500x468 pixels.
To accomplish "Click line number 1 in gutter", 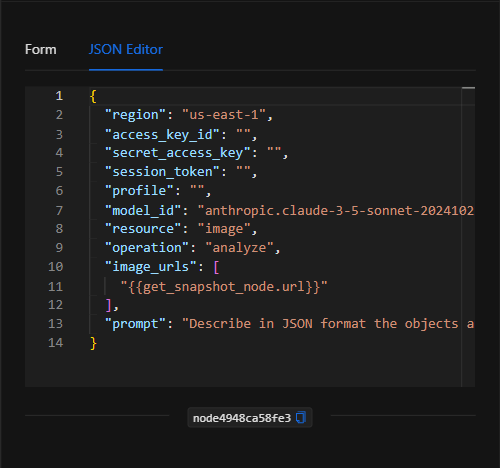I will coord(59,96).
